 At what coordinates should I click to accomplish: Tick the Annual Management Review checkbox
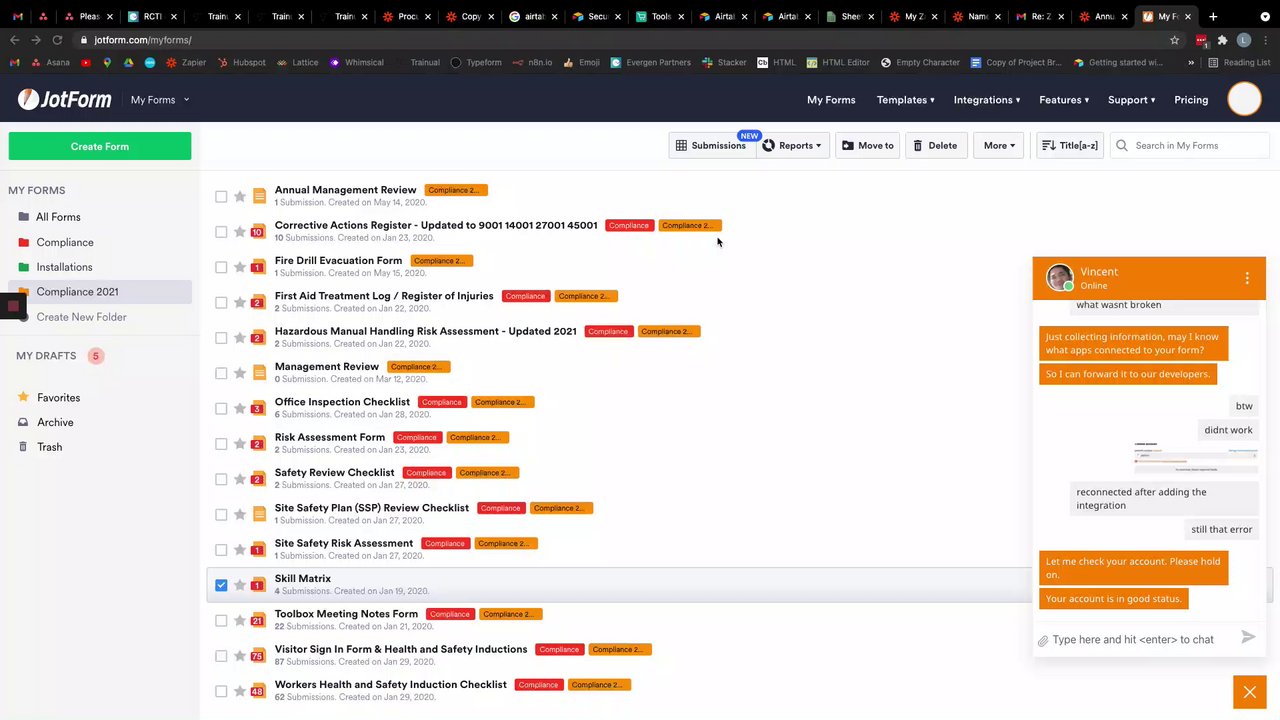(x=221, y=196)
